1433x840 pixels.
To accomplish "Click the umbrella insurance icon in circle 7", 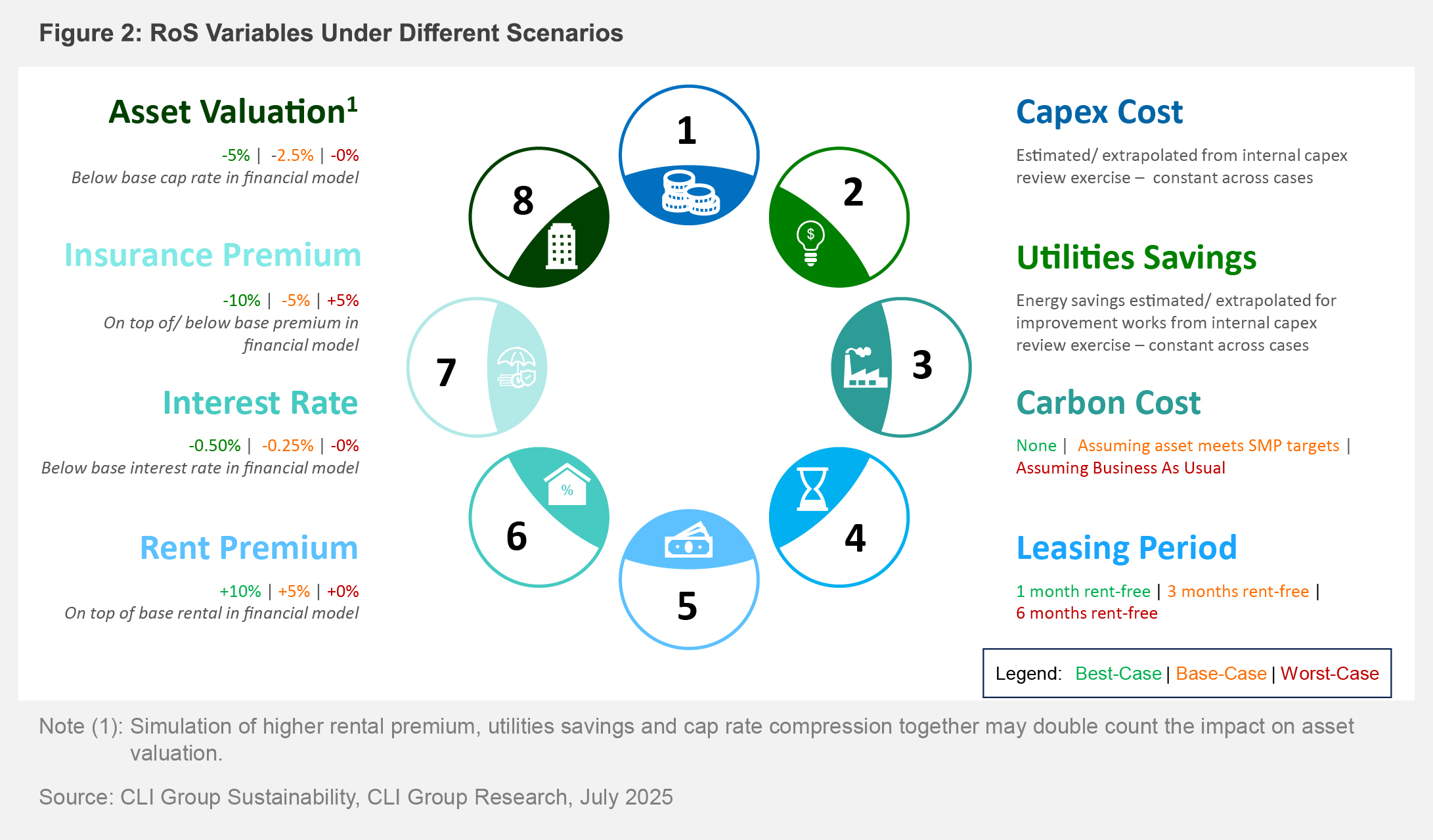I will point(517,367).
